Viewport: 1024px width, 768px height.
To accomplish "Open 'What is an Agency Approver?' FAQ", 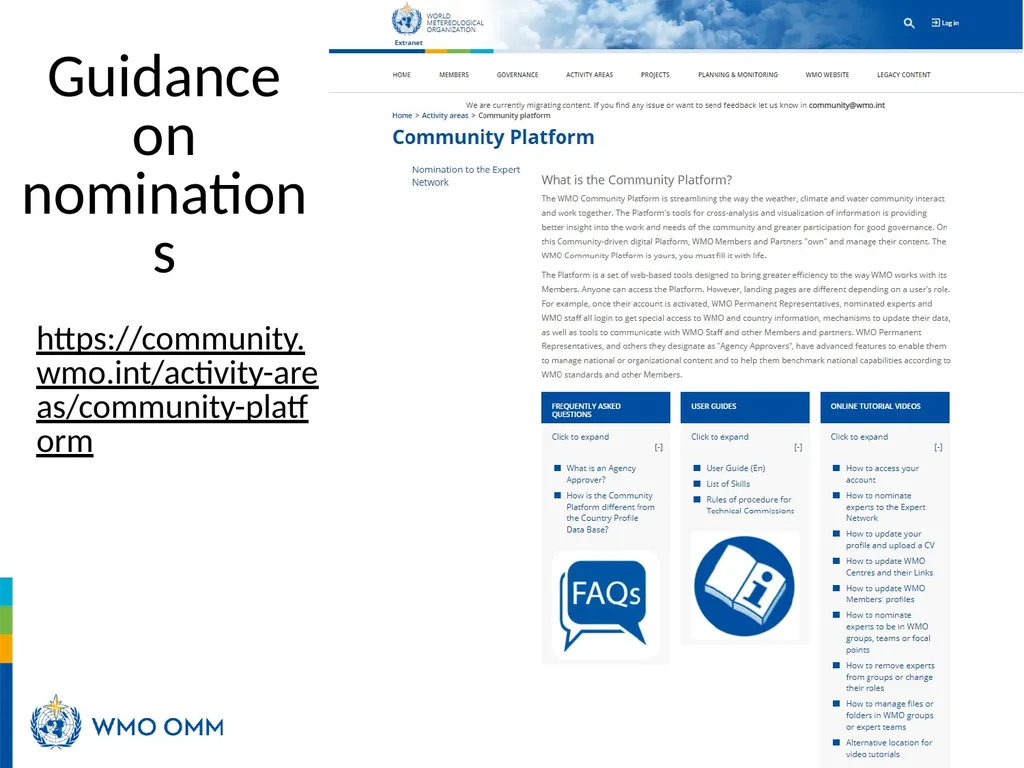I will pos(601,474).
